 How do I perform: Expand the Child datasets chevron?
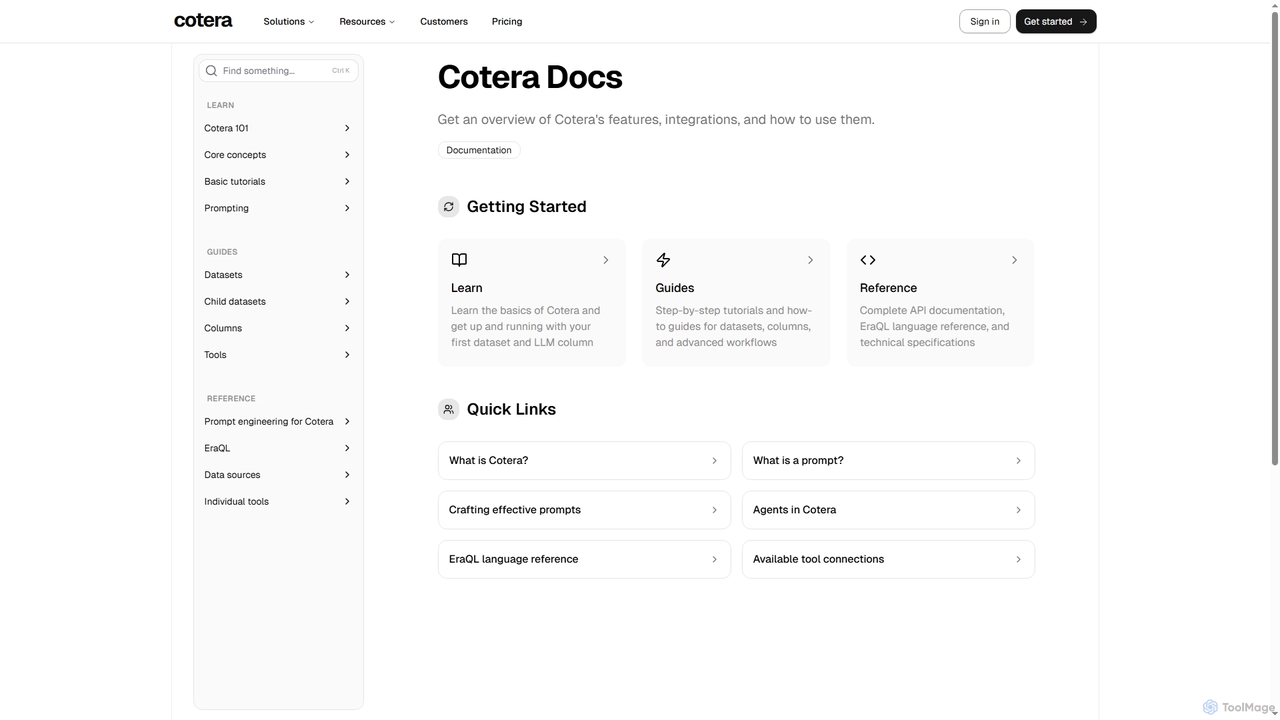pos(347,302)
